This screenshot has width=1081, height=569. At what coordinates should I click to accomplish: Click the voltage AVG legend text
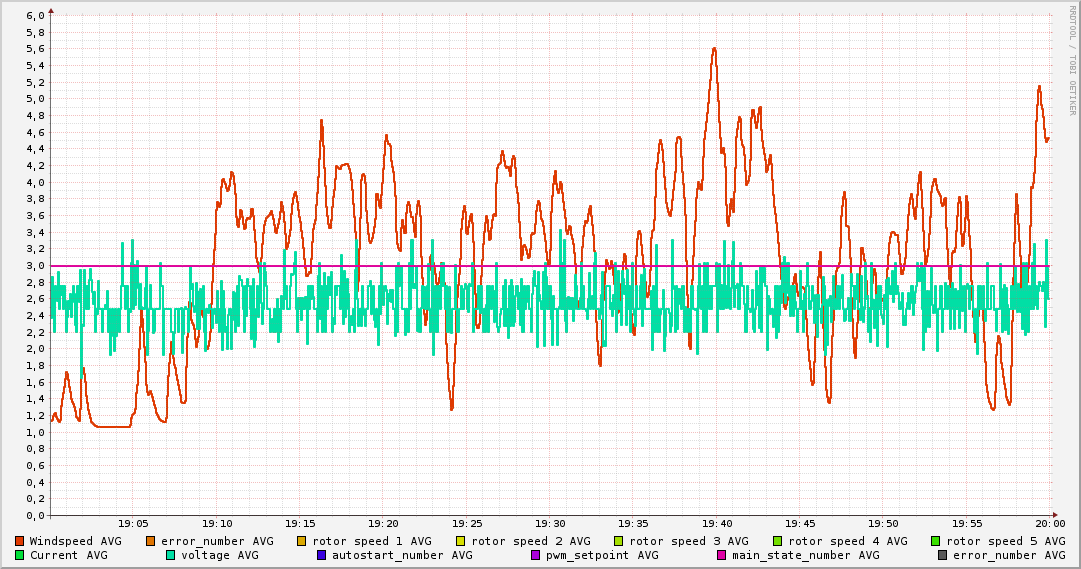[220, 555]
